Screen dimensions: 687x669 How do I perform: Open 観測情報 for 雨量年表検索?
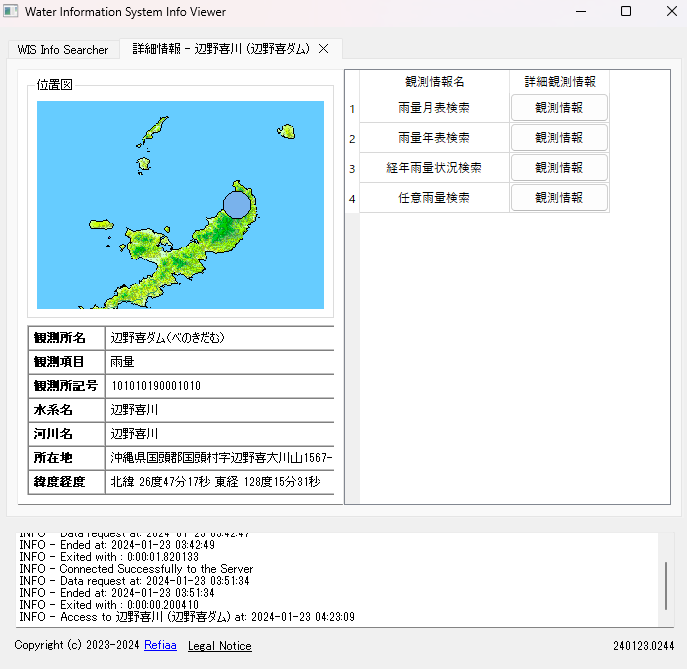coord(559,138)
